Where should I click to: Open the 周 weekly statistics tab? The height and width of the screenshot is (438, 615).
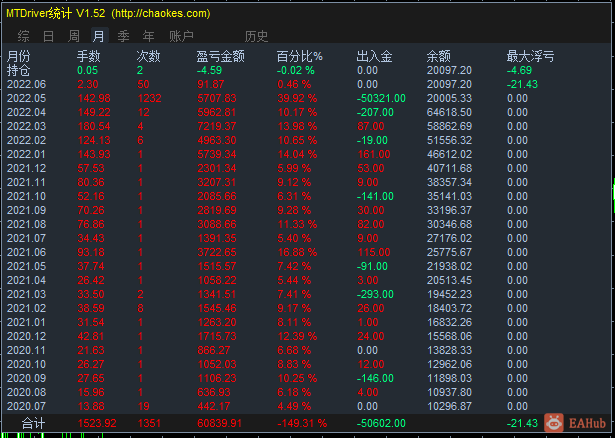point(74,36)
